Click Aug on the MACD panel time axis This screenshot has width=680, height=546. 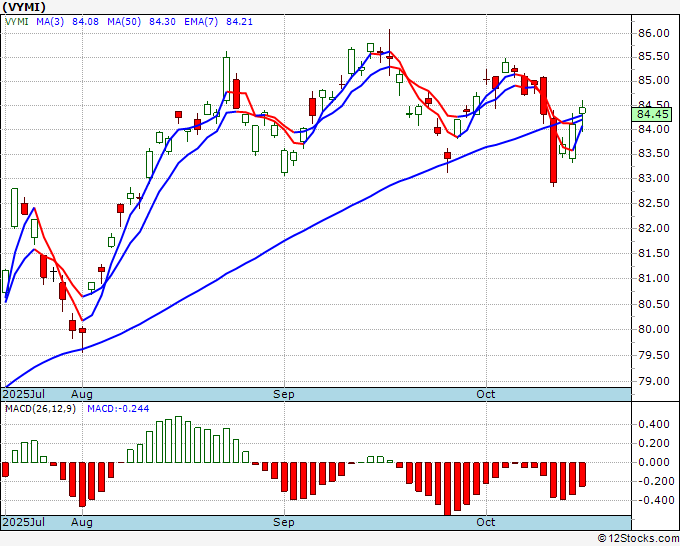pos(82,522)
